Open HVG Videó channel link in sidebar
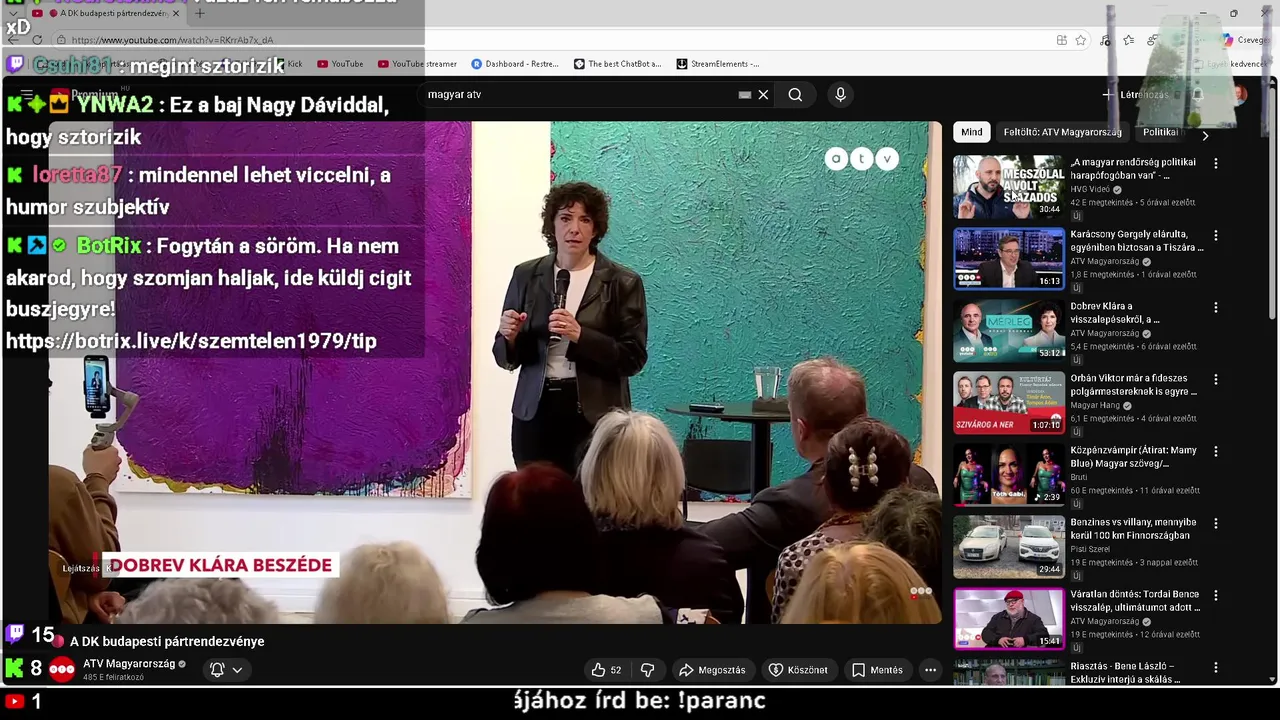 1090,189
